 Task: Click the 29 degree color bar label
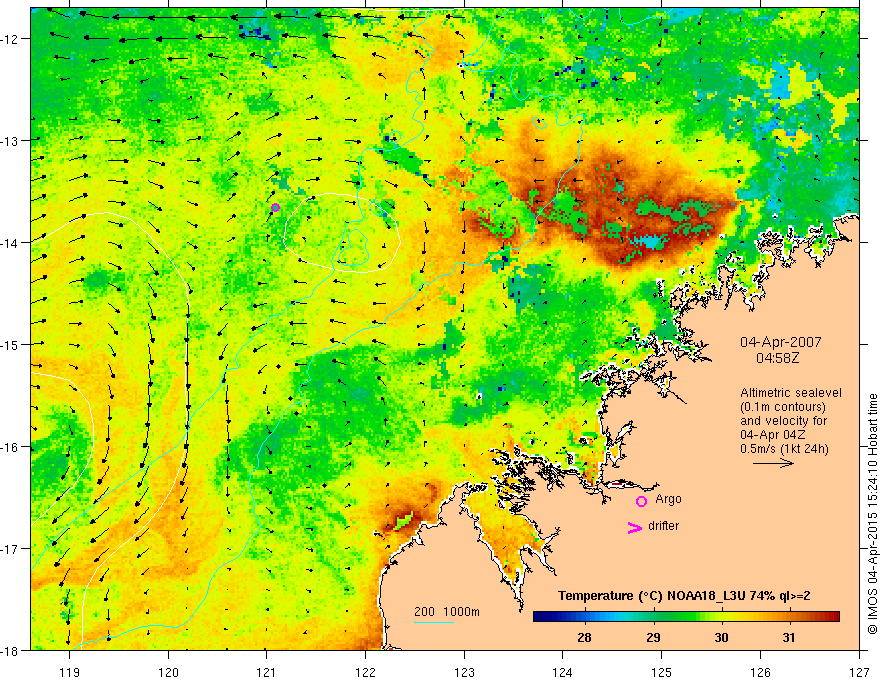coord(653,637)
